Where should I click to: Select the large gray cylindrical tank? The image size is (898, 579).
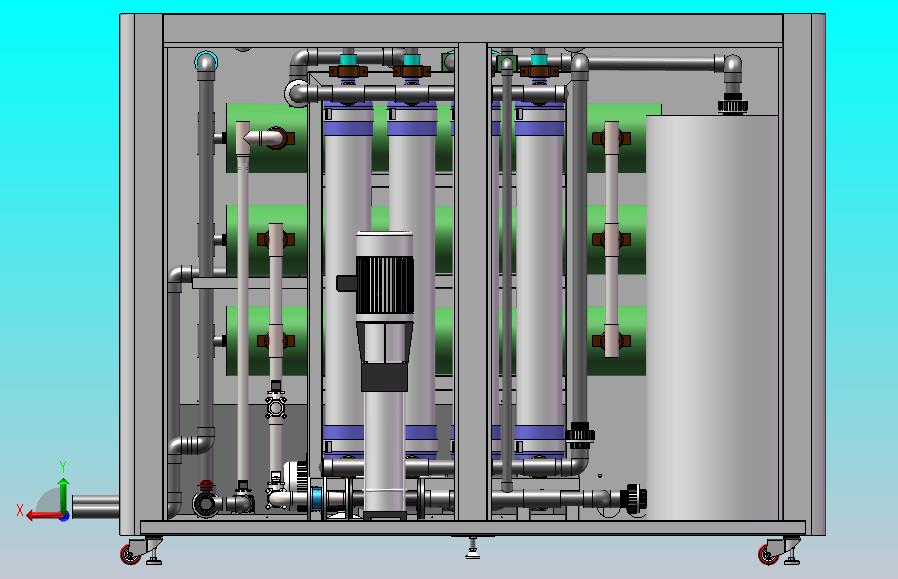[x=712, y=317]
